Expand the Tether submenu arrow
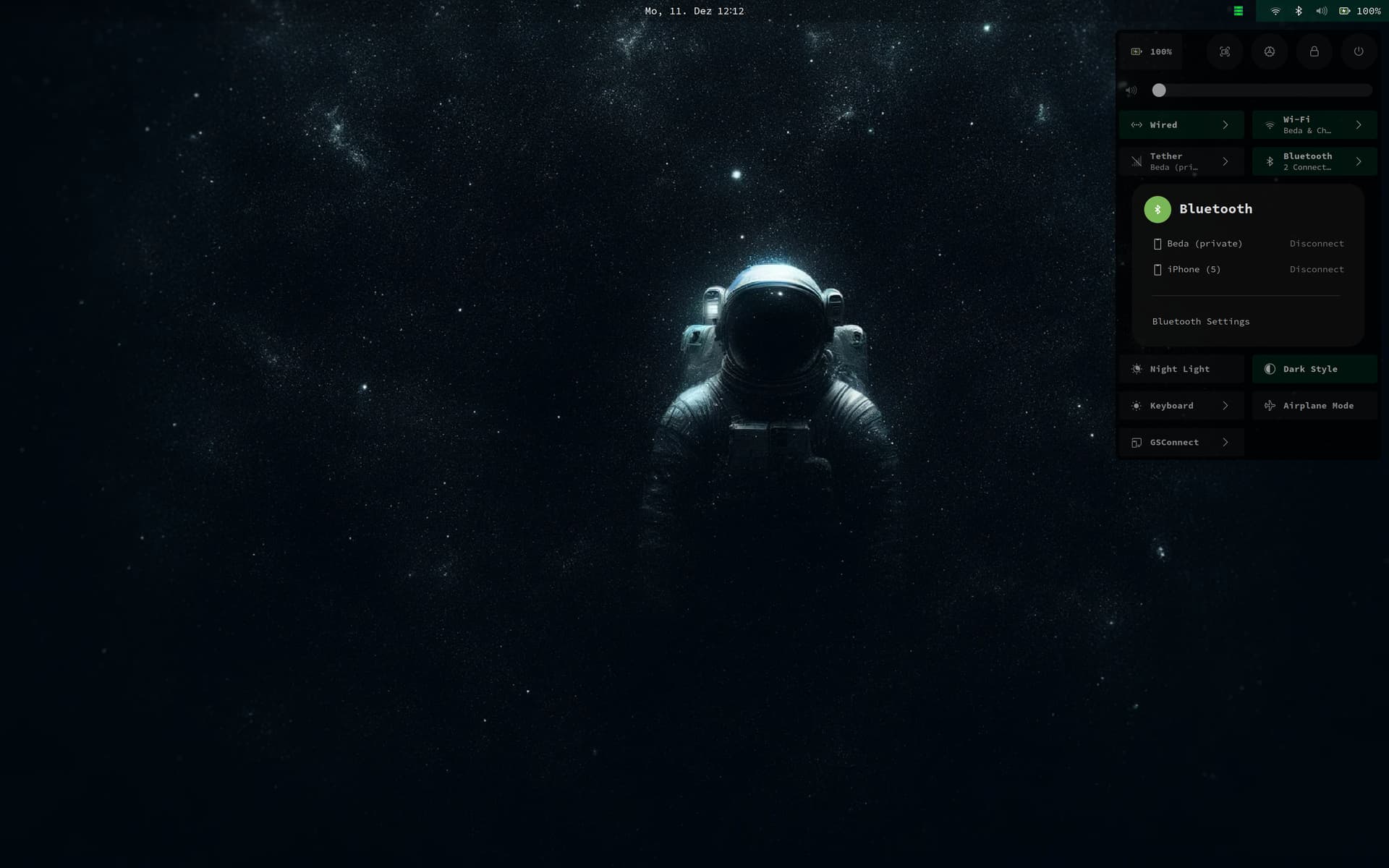 tap(1226, 161)
